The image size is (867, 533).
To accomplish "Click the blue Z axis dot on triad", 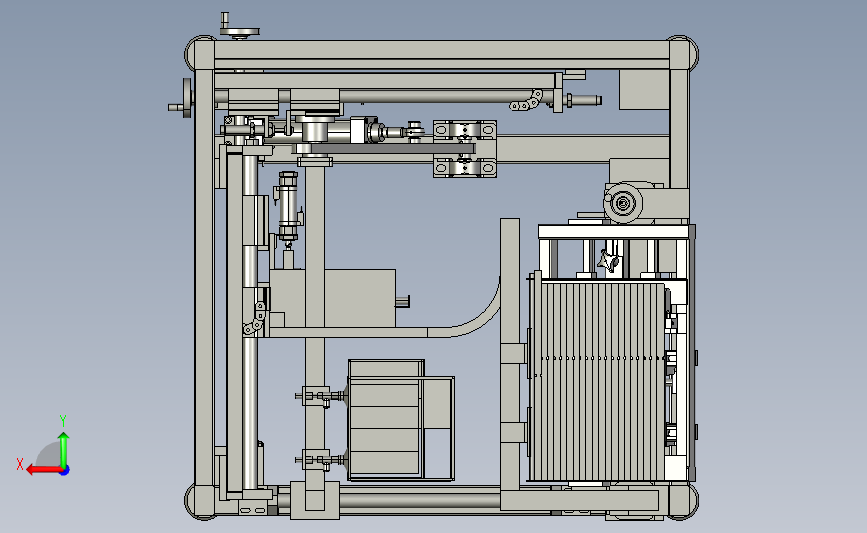I will (65, 471).
